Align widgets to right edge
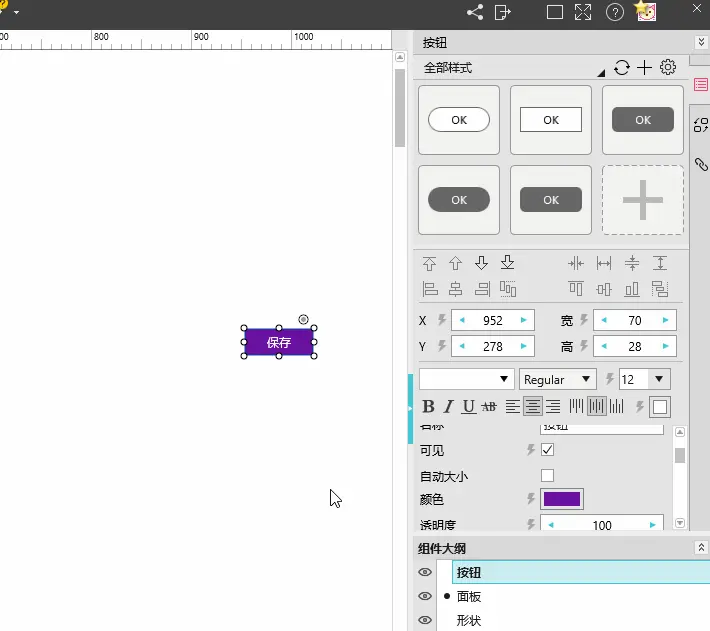This screenshot has height=631, width=710. (x=482, y=289)
